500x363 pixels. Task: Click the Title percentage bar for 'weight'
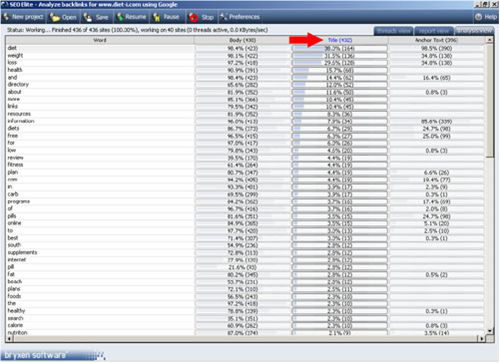point(340,56)
